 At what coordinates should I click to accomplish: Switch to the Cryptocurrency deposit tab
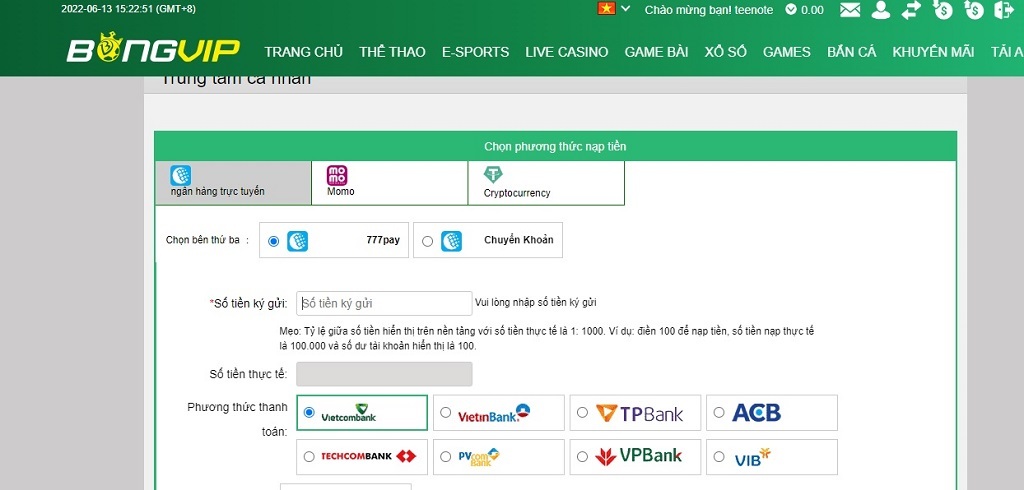pos(545,183)
